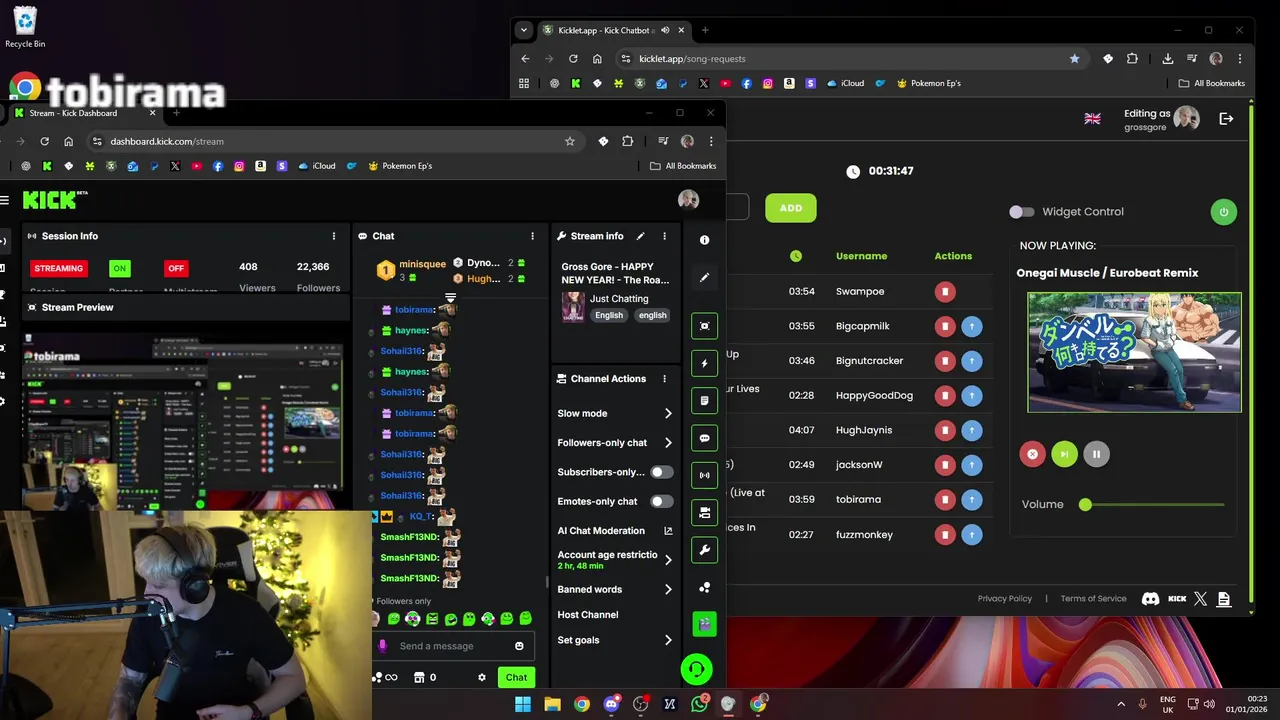Delete jacksonW's song request

pyautogui.click(x=945, y=465)
